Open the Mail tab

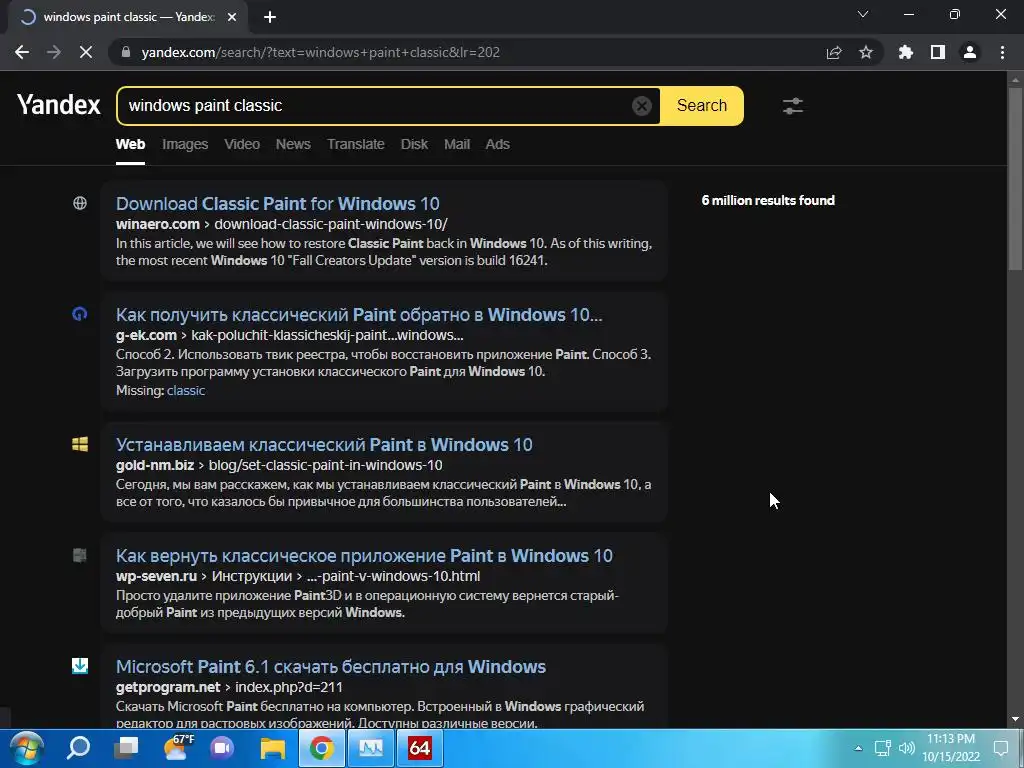coord(457,144)
